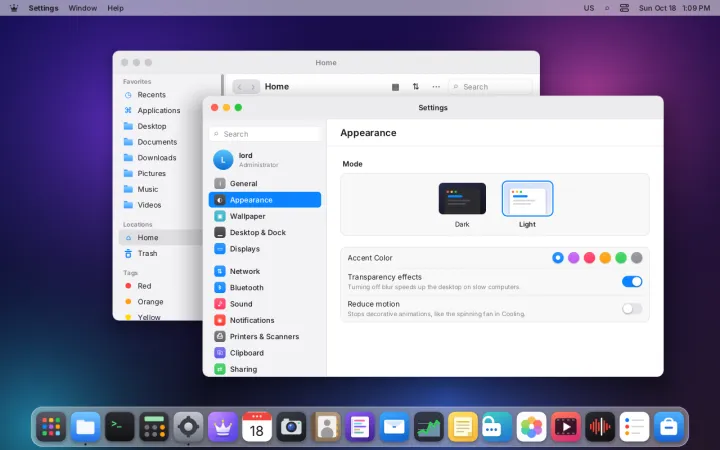Viewport: 720px width, 450px height.
Task: Open Notifications settings pane
Action: click(x=265, y=320)
